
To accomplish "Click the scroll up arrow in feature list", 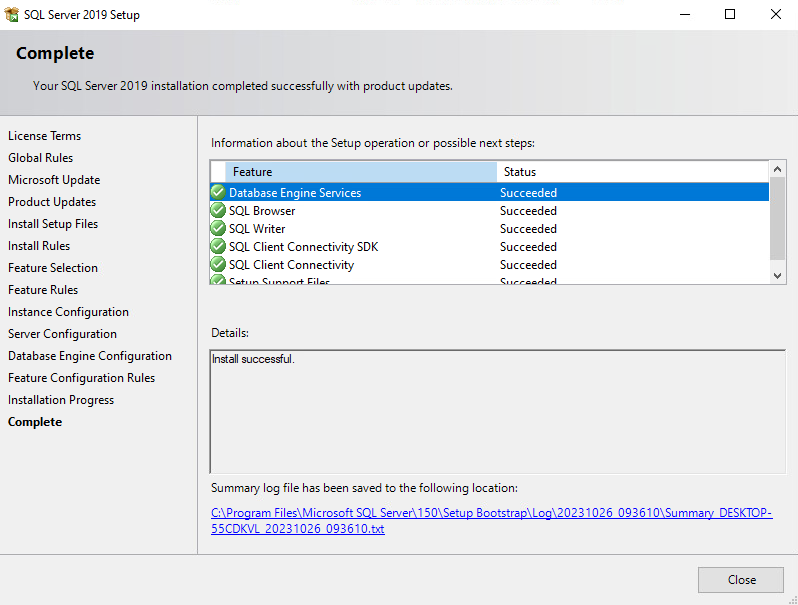I will click(x=777, y=169).
